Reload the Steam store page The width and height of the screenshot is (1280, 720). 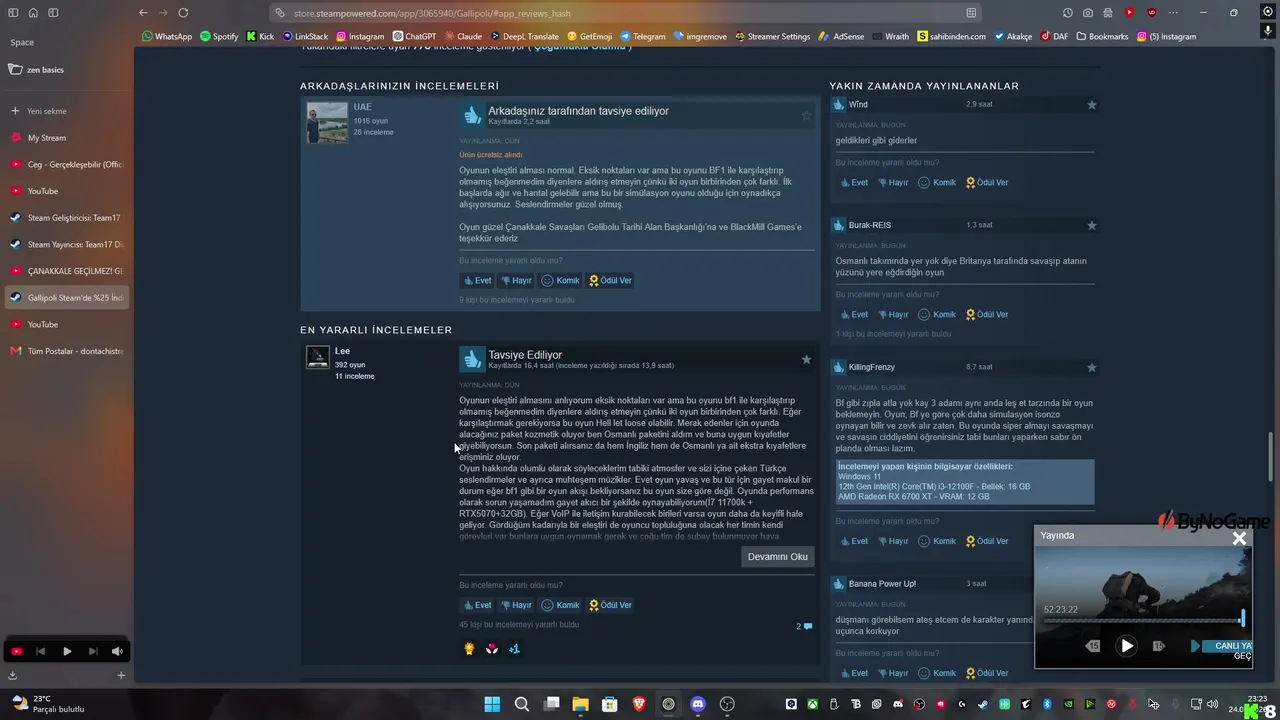pos(183,13)
